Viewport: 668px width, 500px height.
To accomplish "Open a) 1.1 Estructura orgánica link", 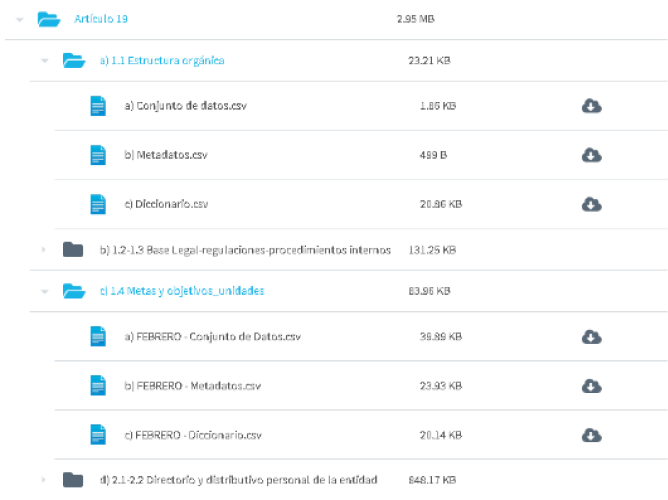I will (162, 60).
